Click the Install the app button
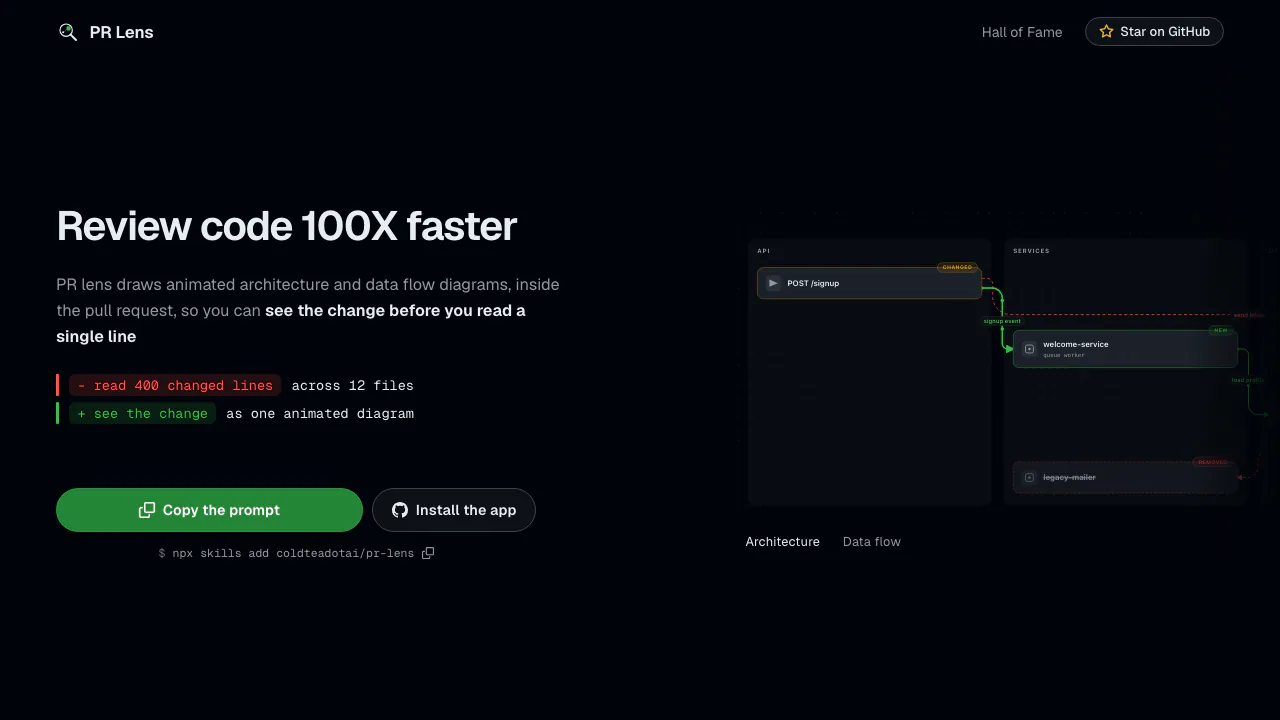 454,510
